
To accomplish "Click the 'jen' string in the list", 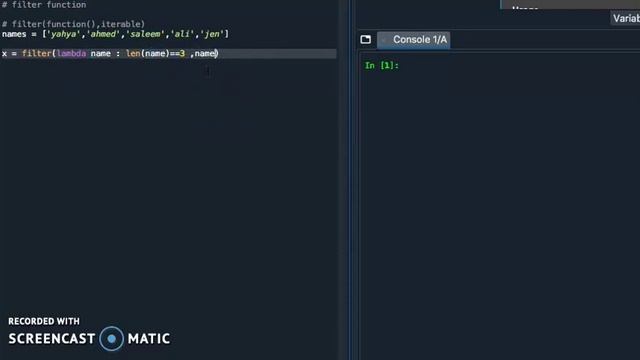I will pos(212,34).
